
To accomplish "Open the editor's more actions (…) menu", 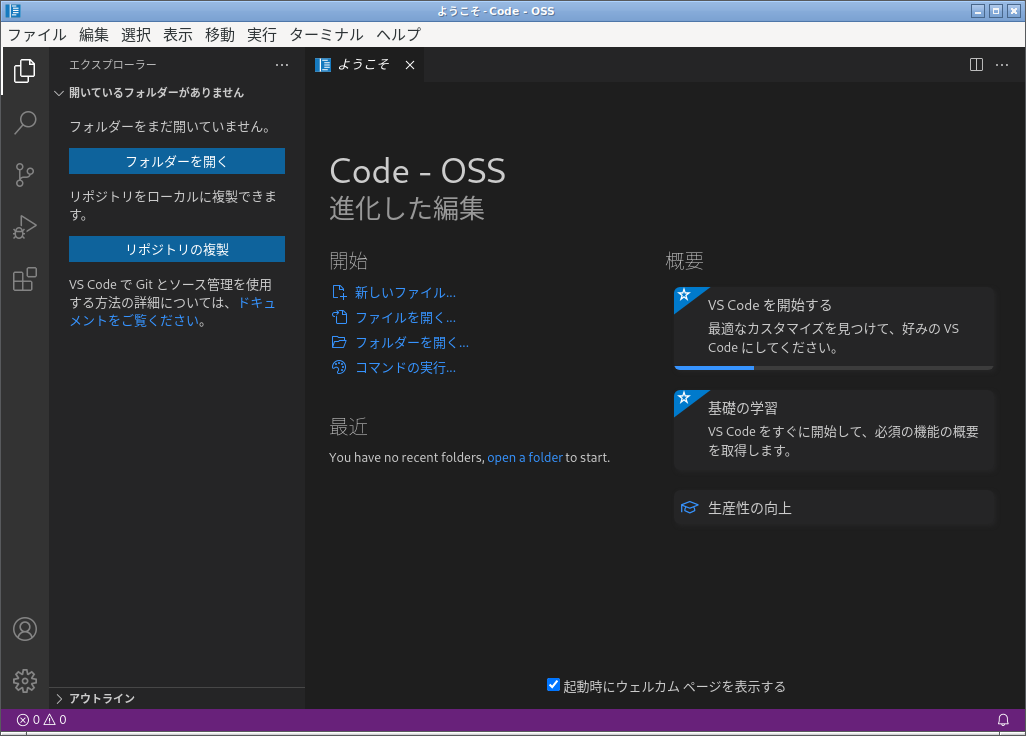I will click(1002, 65).
